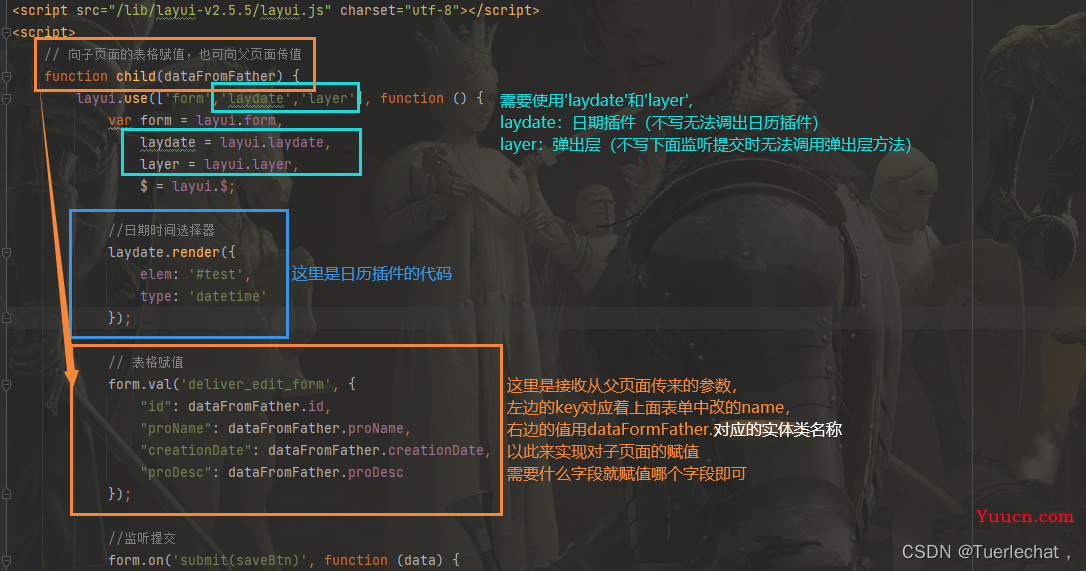This screenshot has width=1086, height=571.
Task: Click layui.form in the variable assignment
Action: click(x=235, y=120)
